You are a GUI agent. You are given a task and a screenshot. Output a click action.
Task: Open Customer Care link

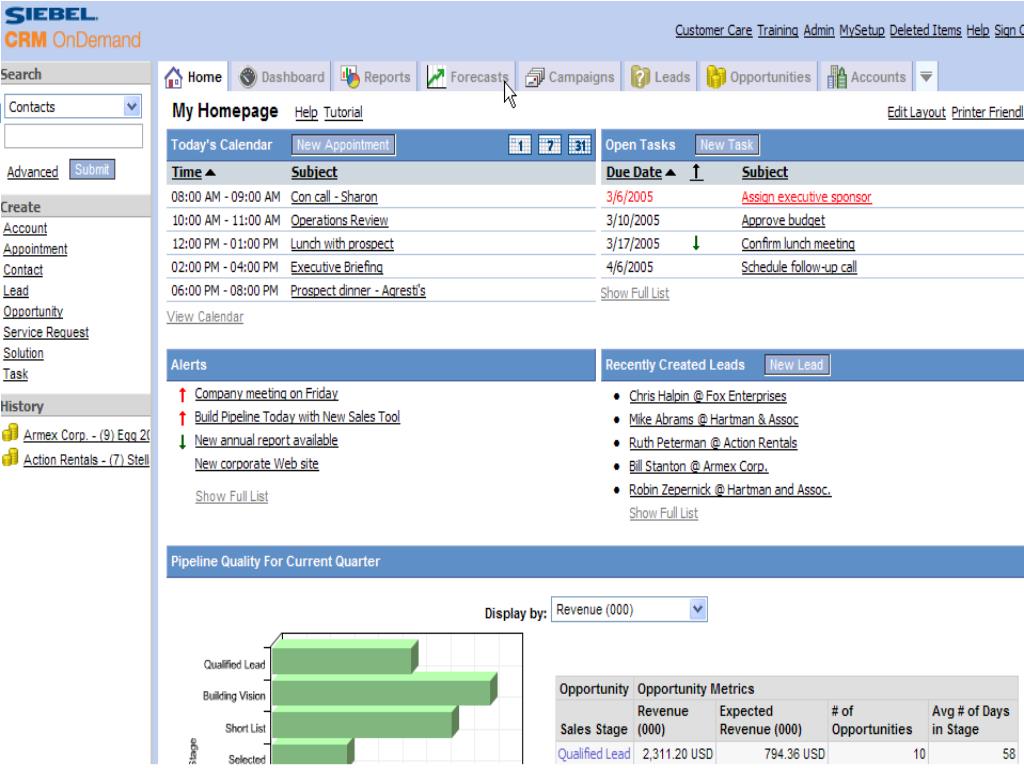pos(713,30)
